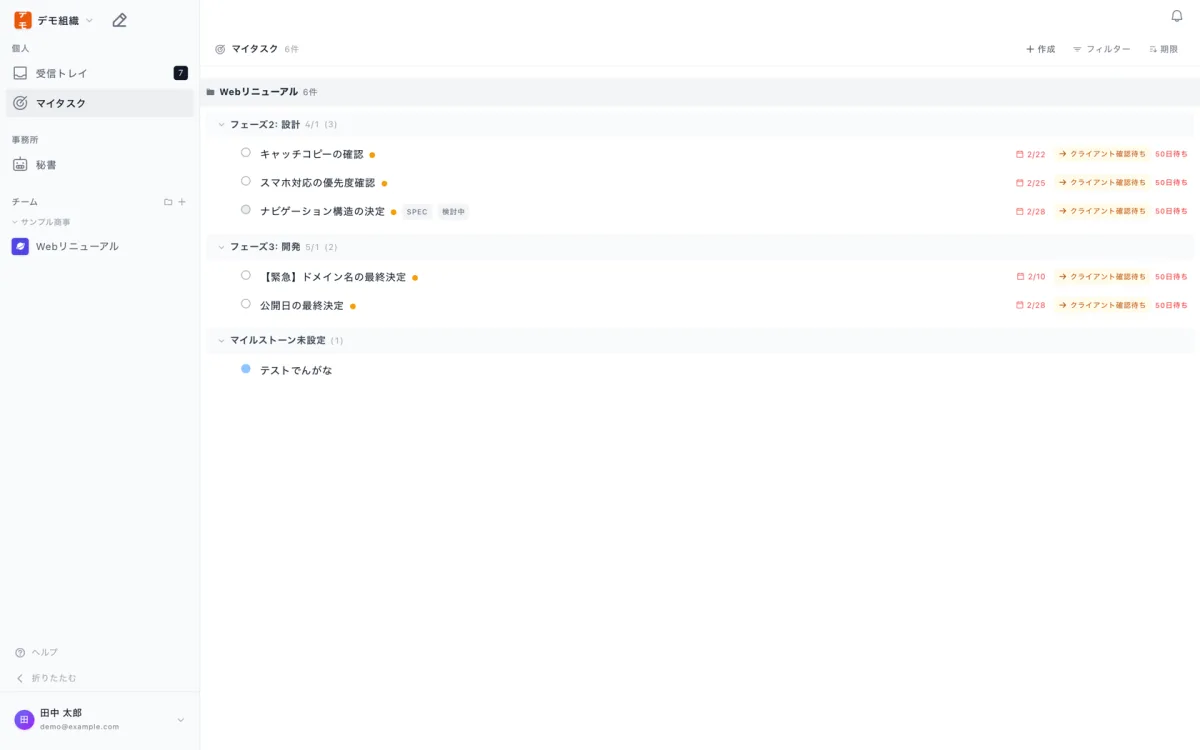
Task: Click the calendar icon beside 2/22
Action: [x=1020, y=154]
